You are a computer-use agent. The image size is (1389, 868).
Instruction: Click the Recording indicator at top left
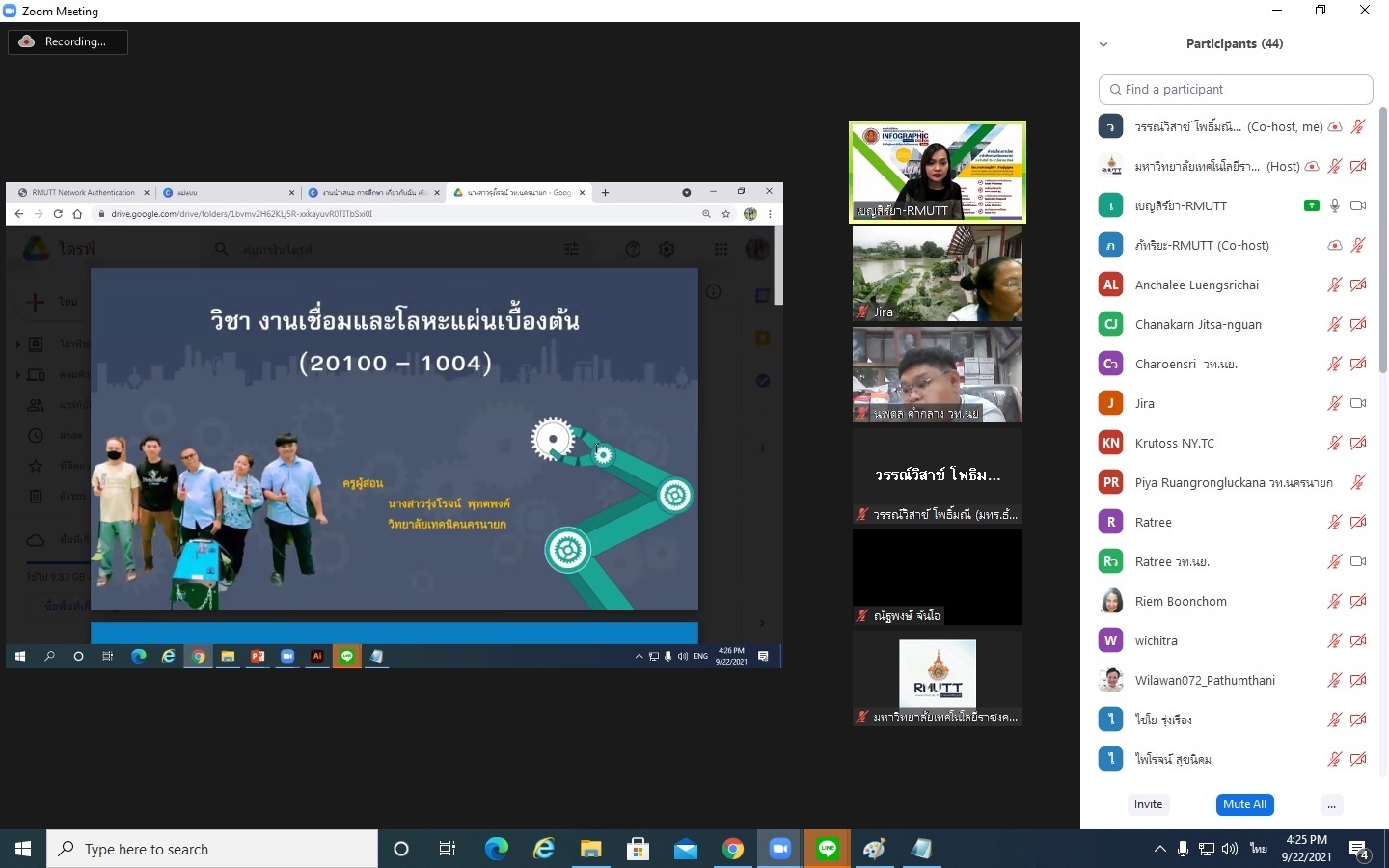[68, 41]
